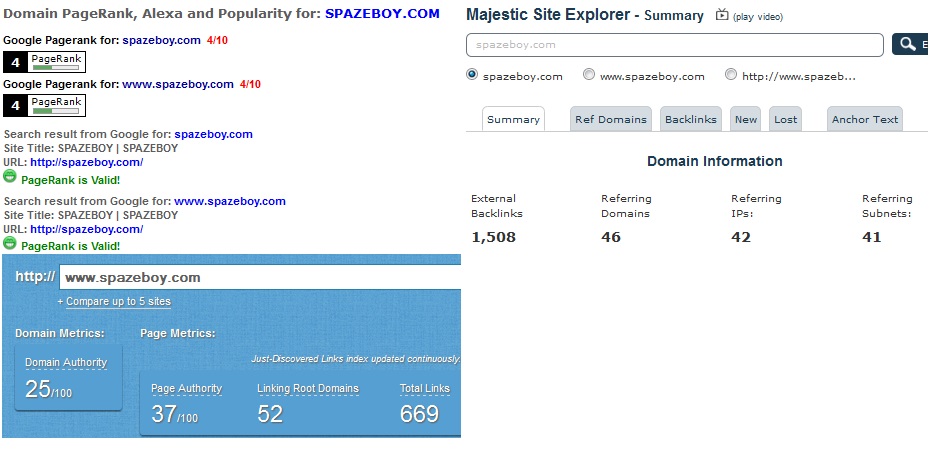
Task: Click spazeboy.com link in first search result
Action: (214, 134)
